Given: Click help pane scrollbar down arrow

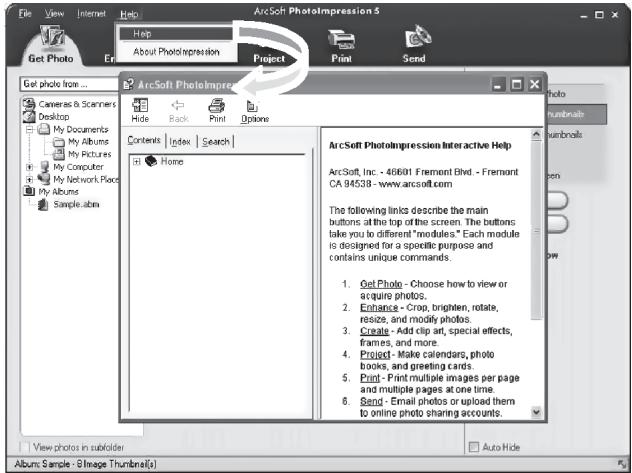Looking at the screenshot, I should pos(536,412).
